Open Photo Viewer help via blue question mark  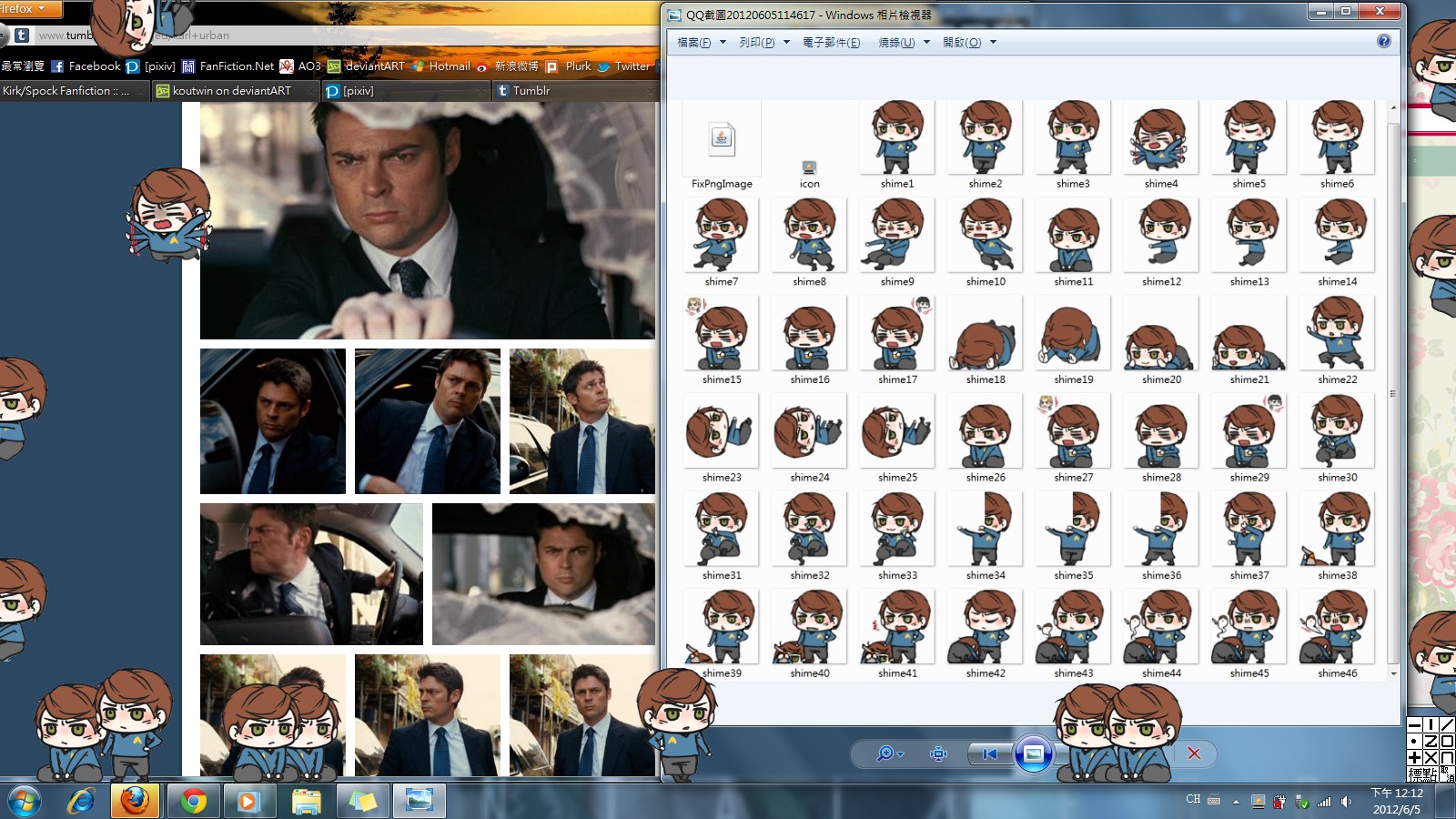click(x=1384, y=41)
